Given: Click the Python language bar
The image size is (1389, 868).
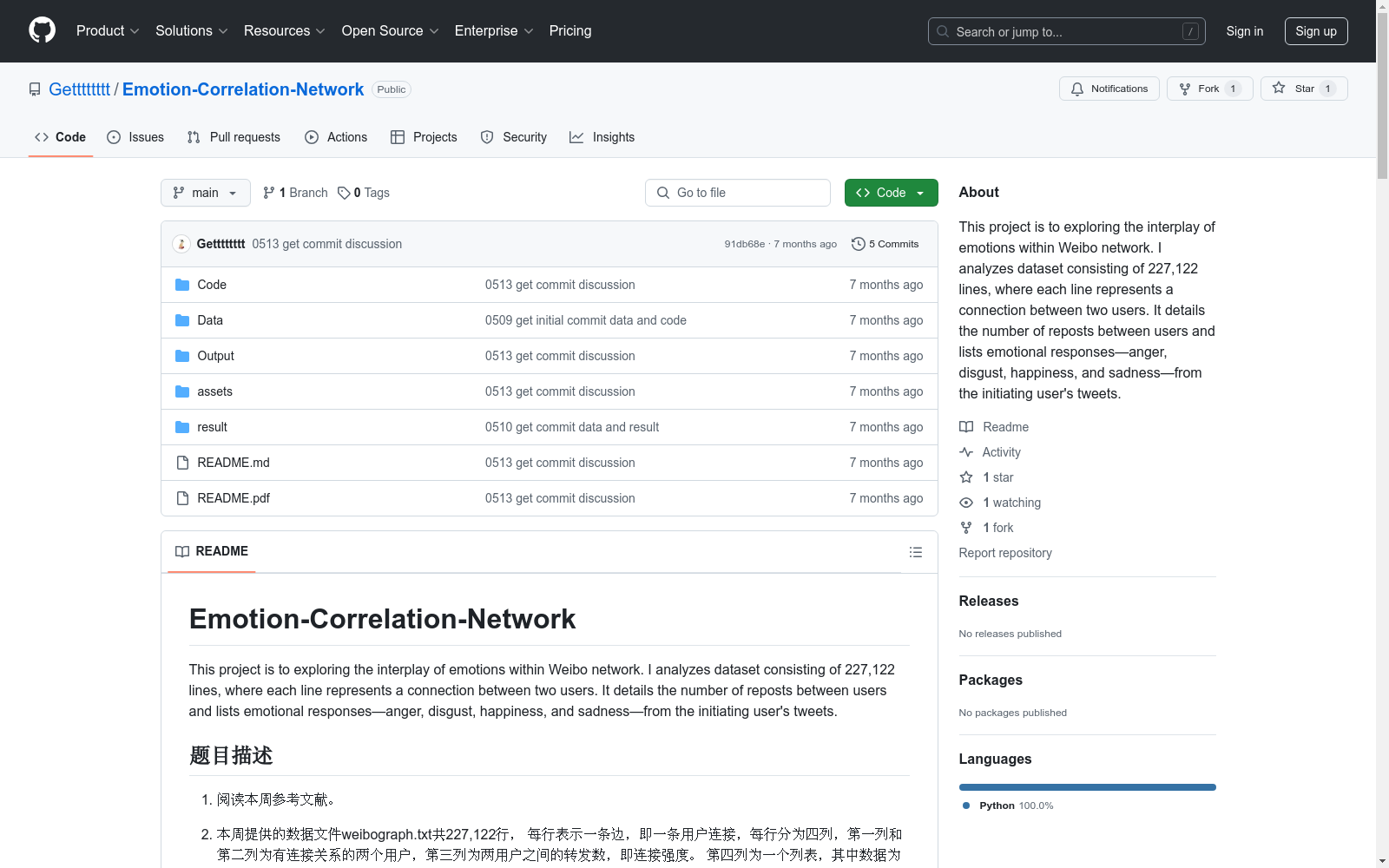Looking at the screenshot, I should (1088, 787).
